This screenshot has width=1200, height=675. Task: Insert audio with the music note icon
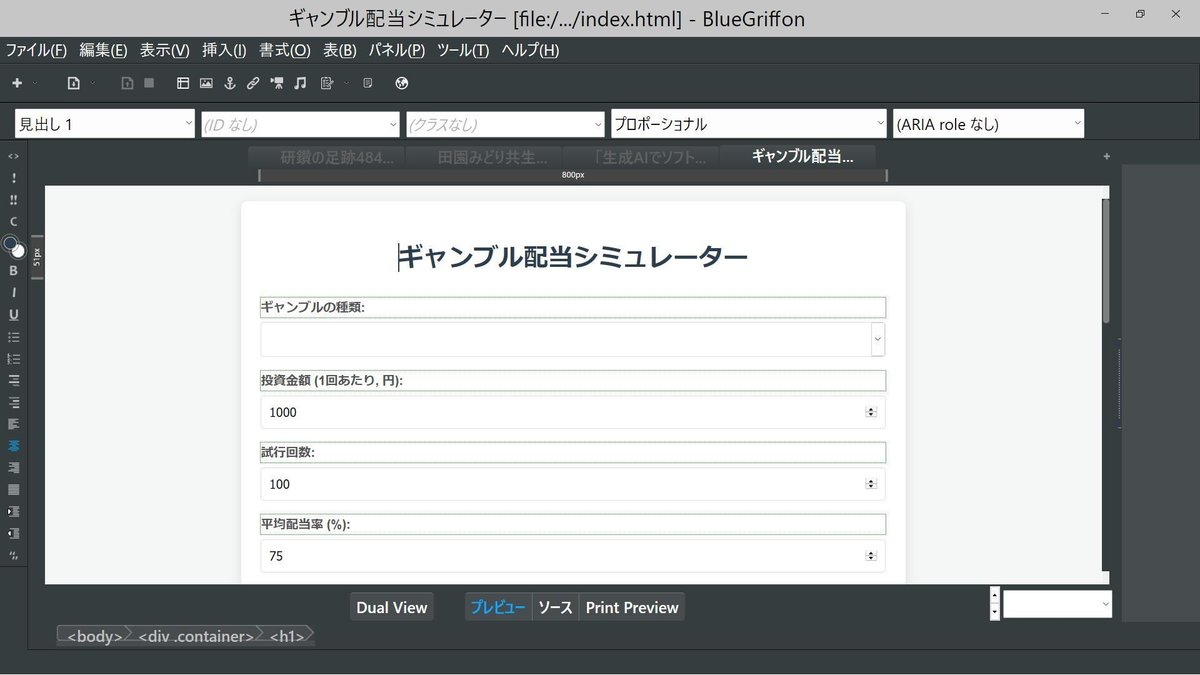tap(300, 83)
